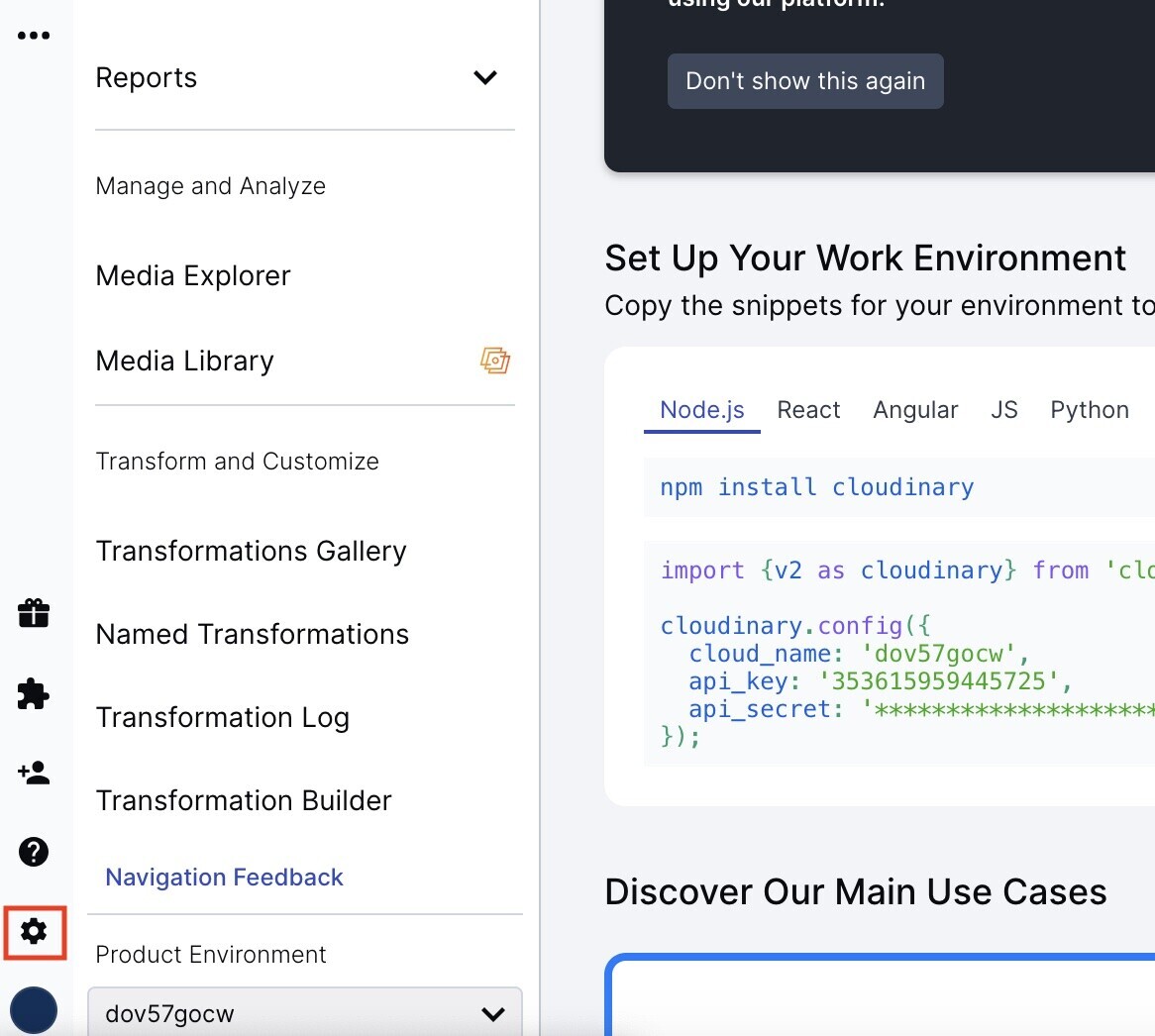Screen dimensions: 1155x1036
Task: Click the dark blue profile avatar
Action: [x=34, y=1010]
